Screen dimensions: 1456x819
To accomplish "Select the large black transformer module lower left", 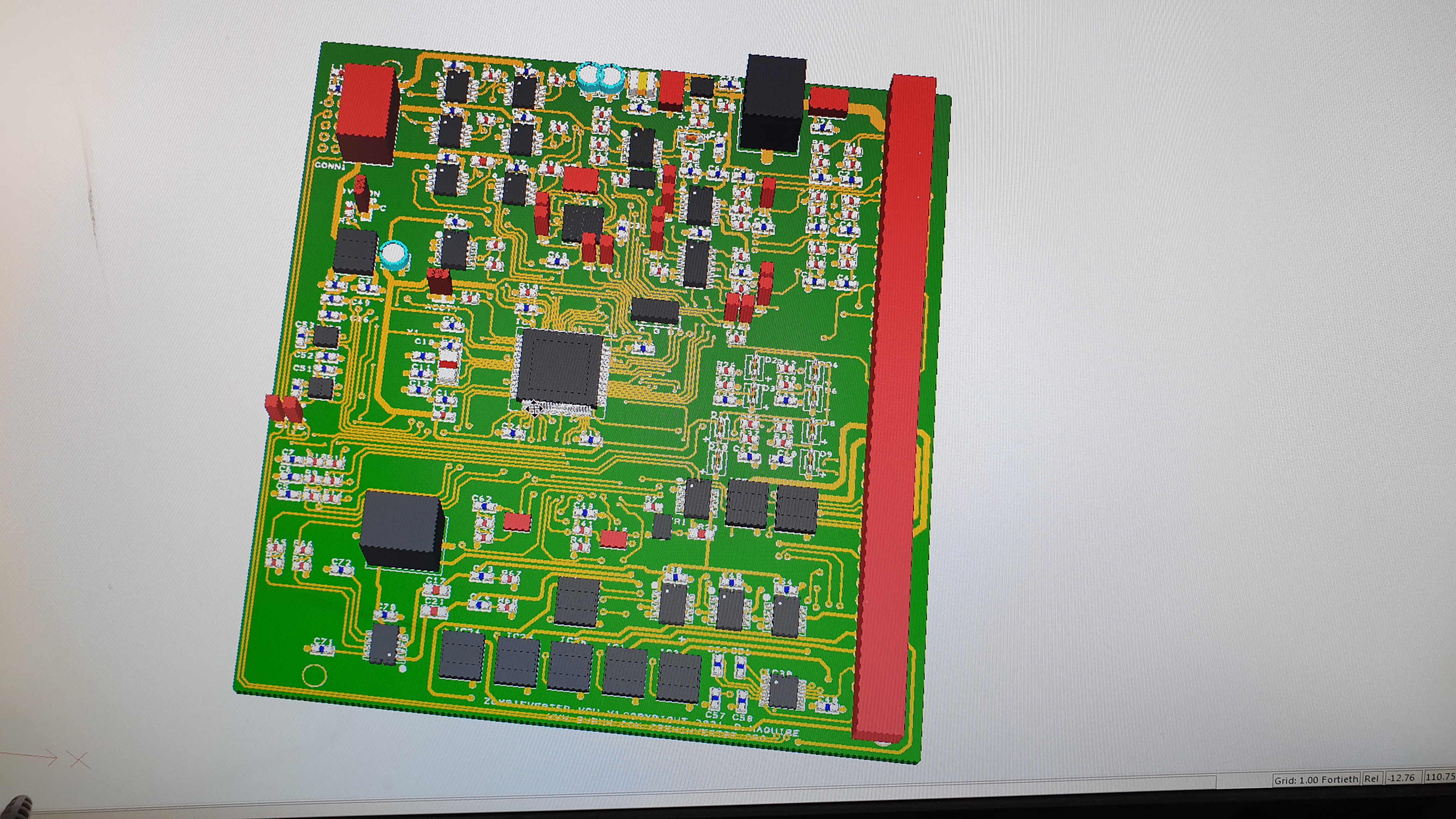I will point(401,530).
